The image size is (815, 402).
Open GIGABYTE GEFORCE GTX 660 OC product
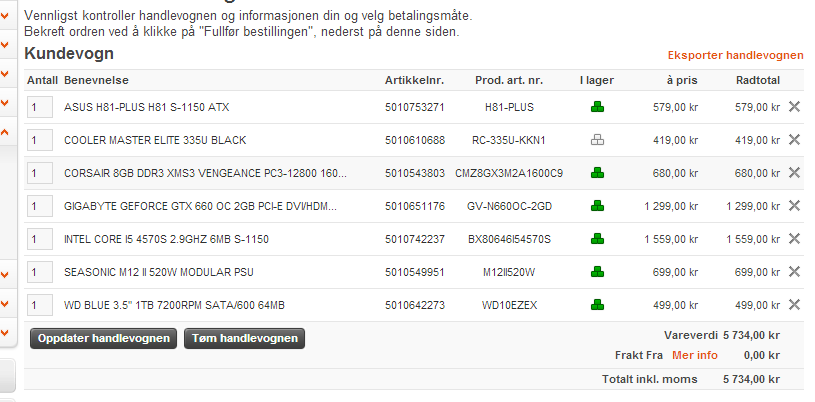click(200, 206)
